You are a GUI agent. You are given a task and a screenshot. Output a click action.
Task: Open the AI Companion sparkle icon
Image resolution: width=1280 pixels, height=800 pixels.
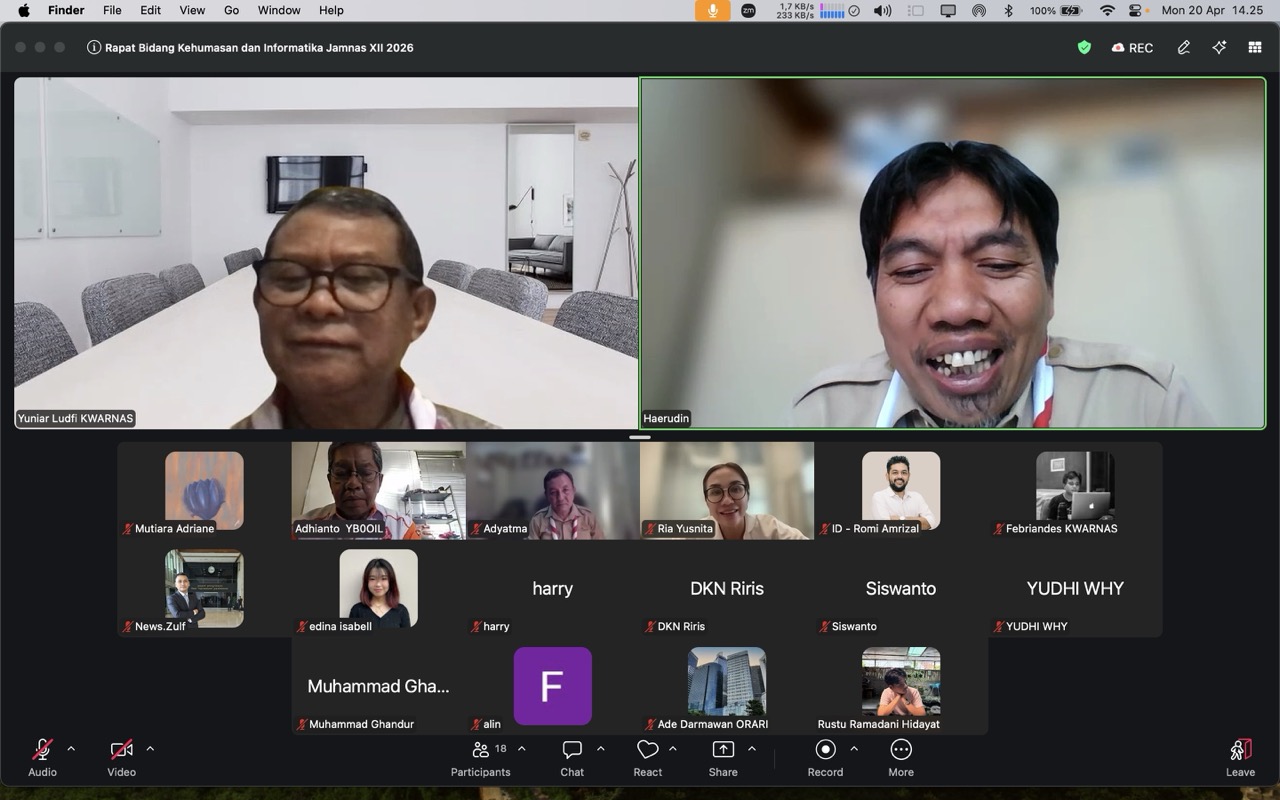pos(1219,47)
